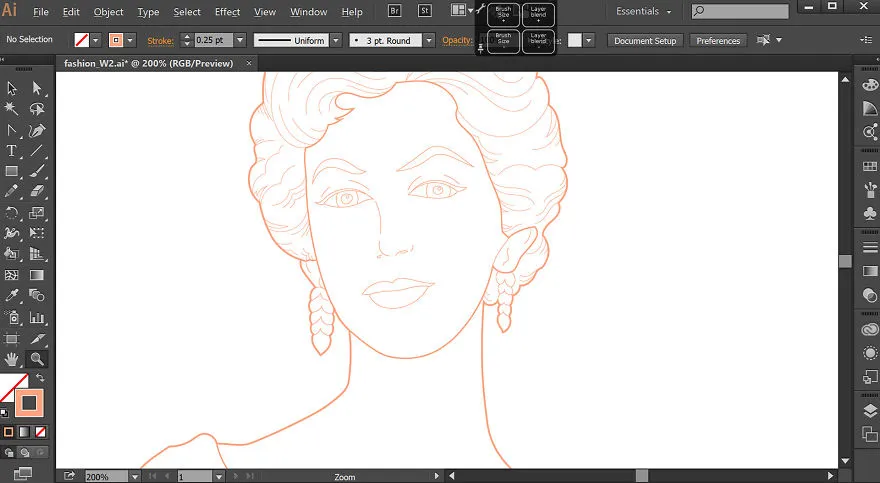The image size is (880, 483).
Task: Select the Free Transform tool
Action: coord(37,233)
